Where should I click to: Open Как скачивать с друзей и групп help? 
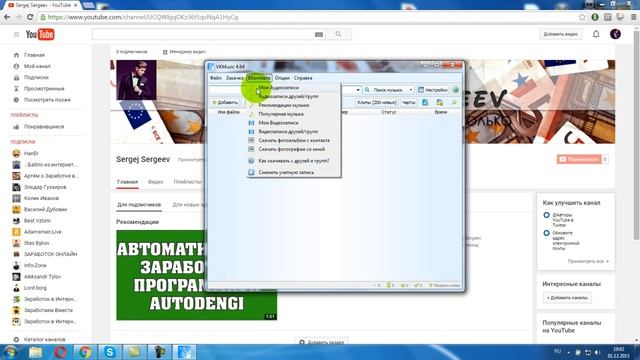pos(294,161)
